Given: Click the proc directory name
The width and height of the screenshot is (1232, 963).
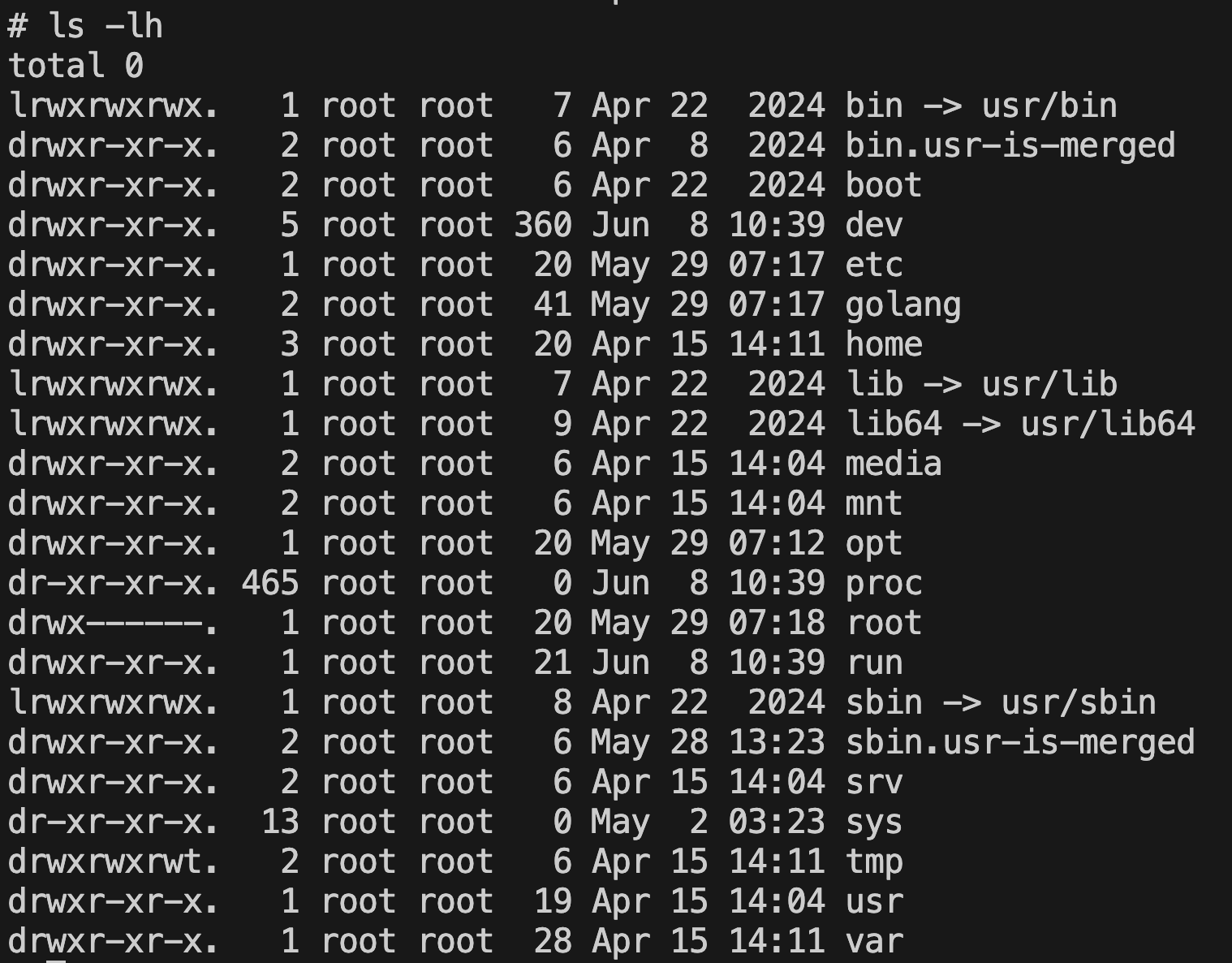Looking at the screenshot, I should click(884, 585).
